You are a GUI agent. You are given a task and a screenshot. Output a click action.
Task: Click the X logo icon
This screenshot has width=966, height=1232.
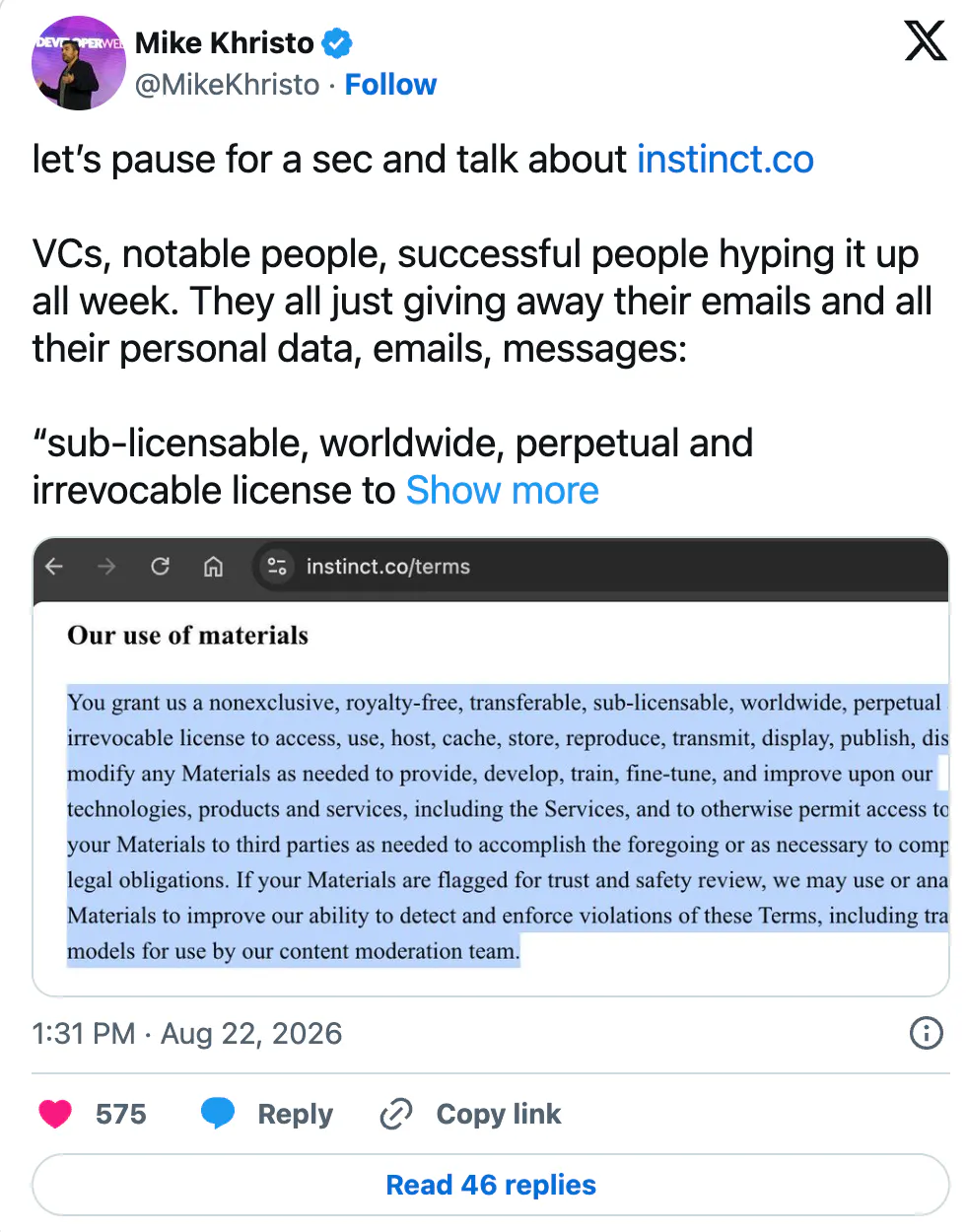[x=925, y=41]
